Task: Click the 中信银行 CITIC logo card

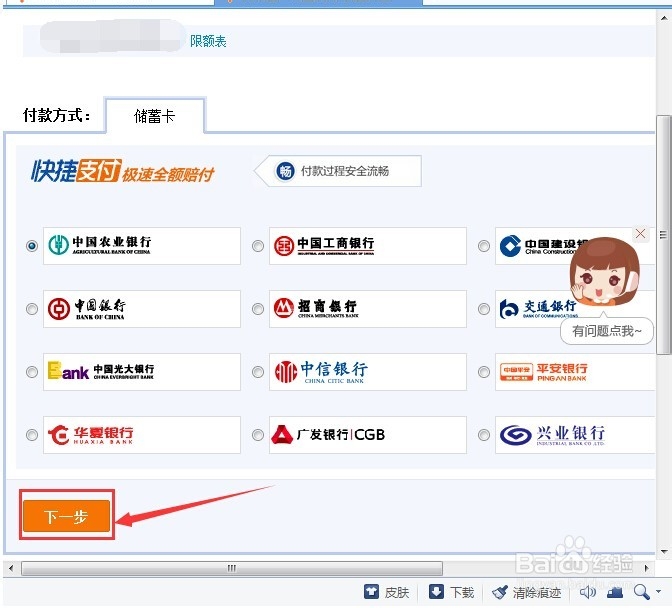Action: point(368,372)
